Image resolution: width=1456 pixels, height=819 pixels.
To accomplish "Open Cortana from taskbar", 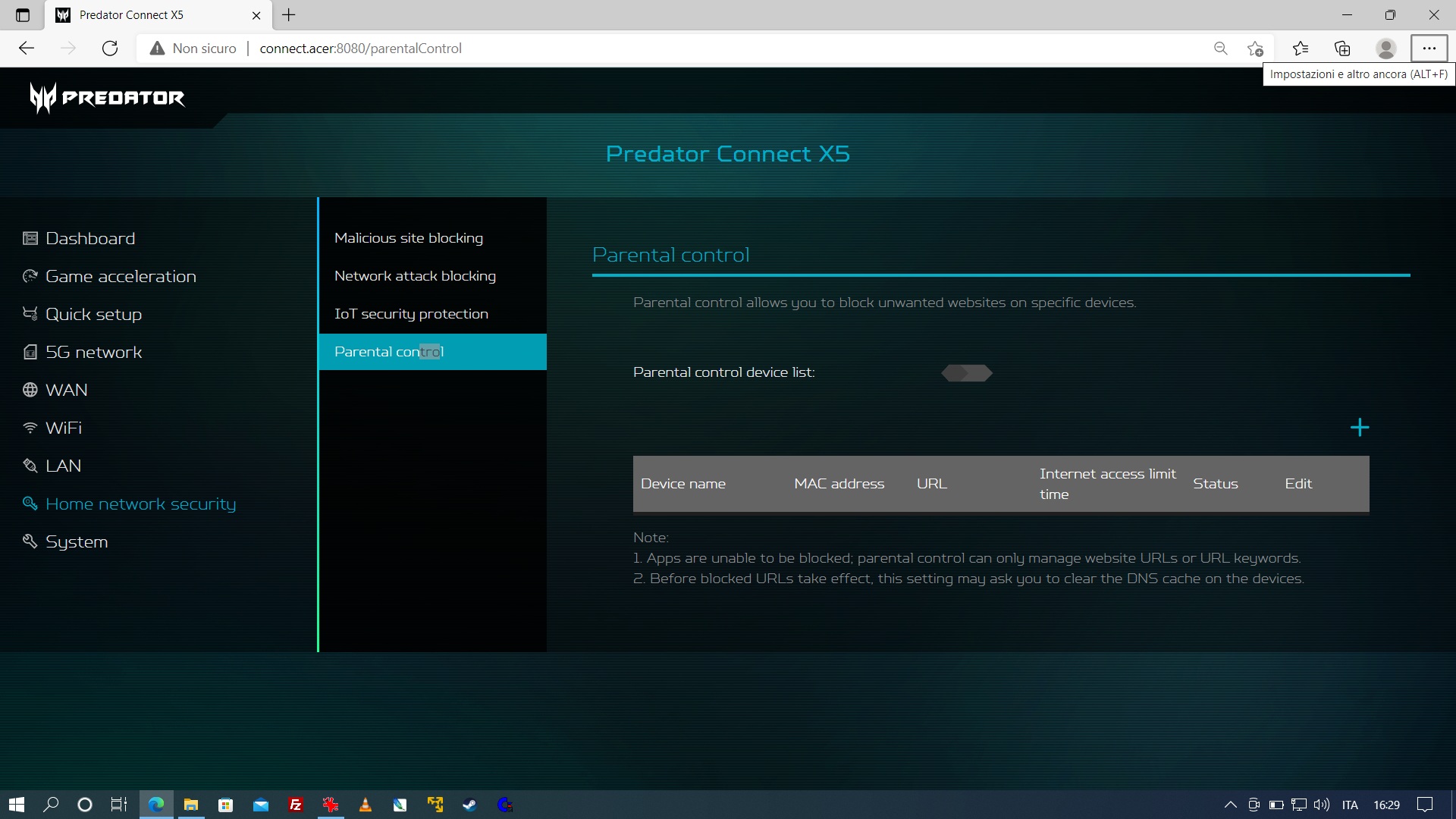I will [x=85, y=805].
